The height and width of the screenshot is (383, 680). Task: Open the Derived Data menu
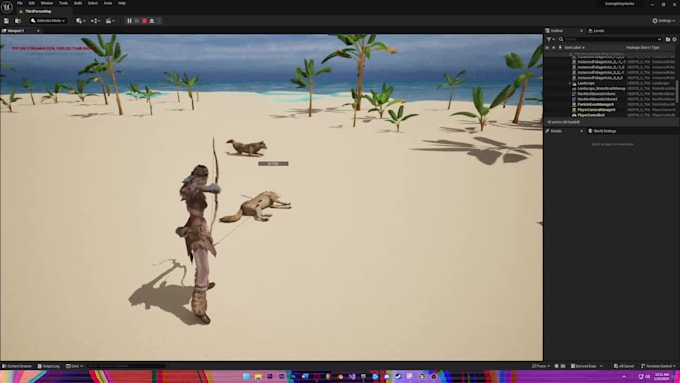pos(586,366)
